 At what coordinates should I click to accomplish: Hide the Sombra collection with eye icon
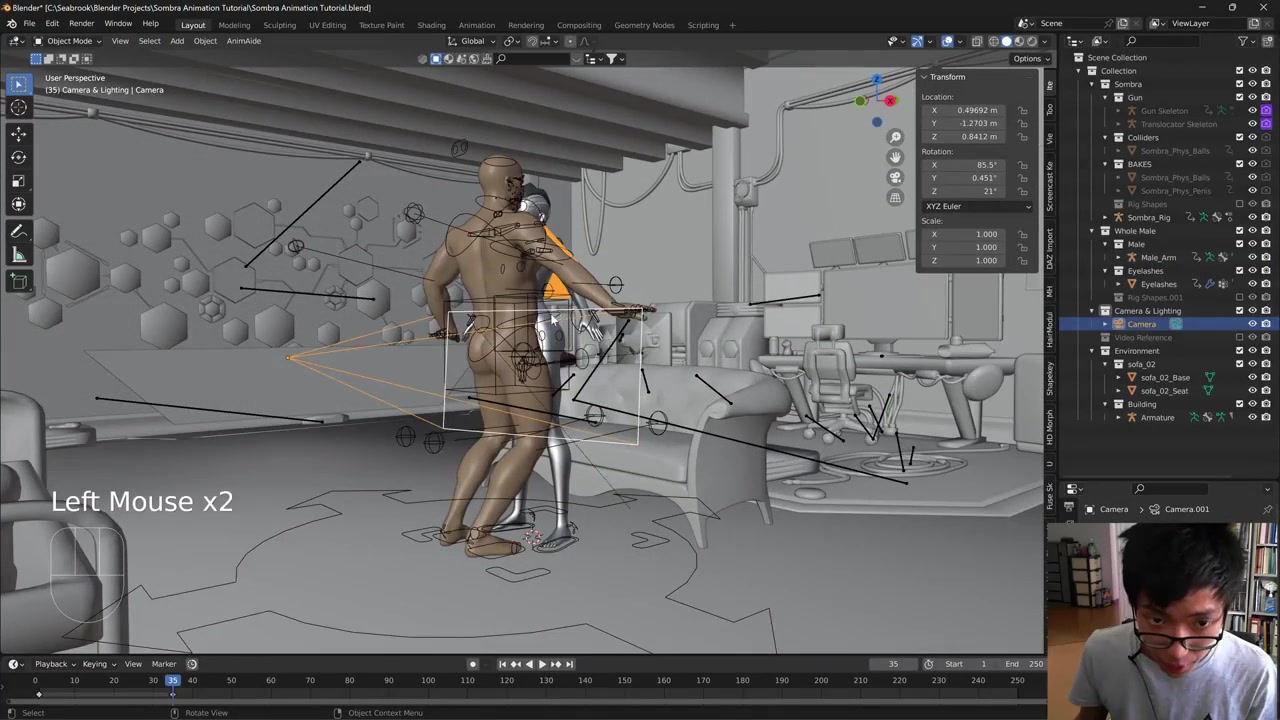pyautogui.click(x=1252, y=84)
